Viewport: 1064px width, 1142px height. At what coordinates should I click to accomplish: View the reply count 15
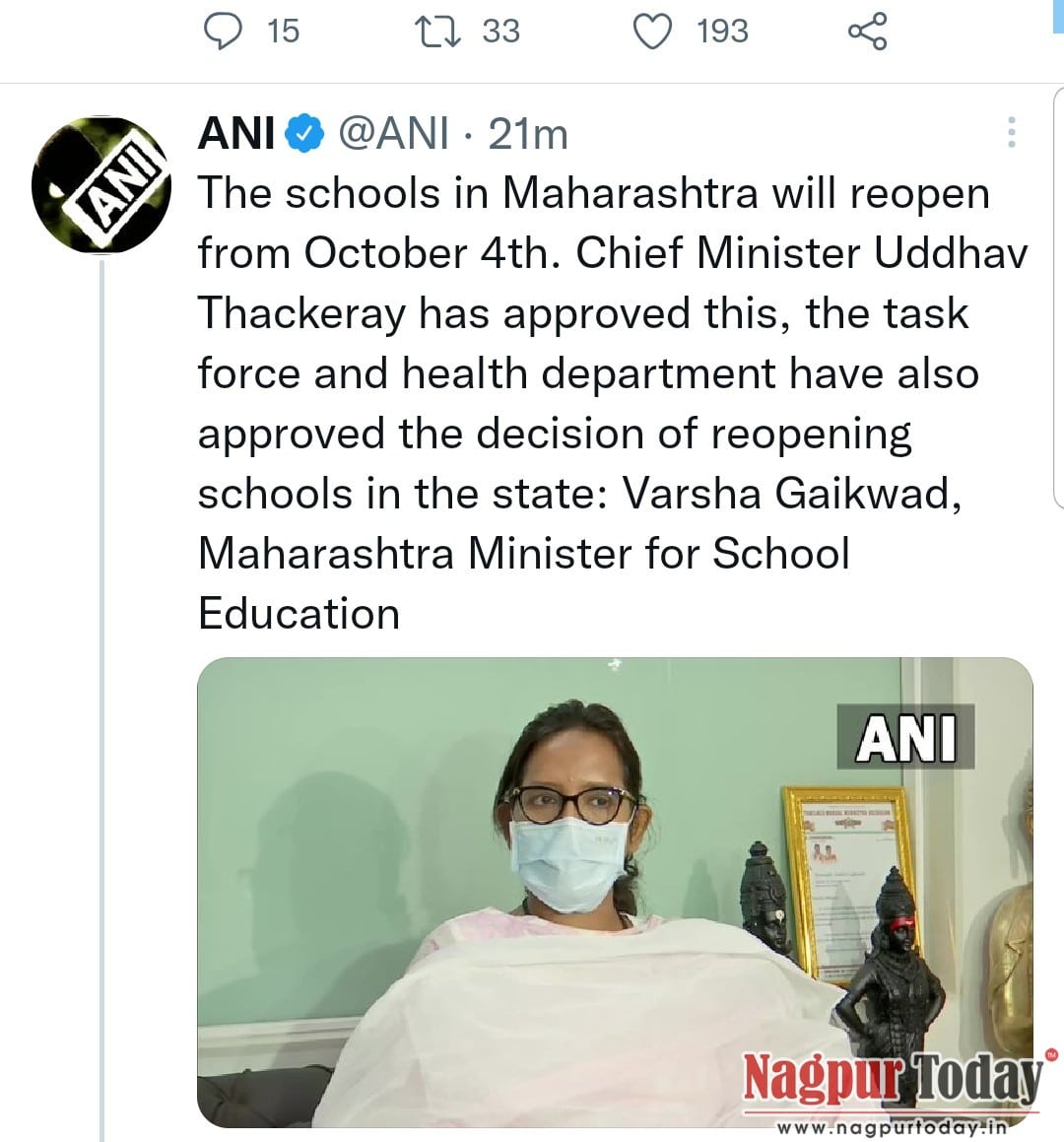click(283, 32)
